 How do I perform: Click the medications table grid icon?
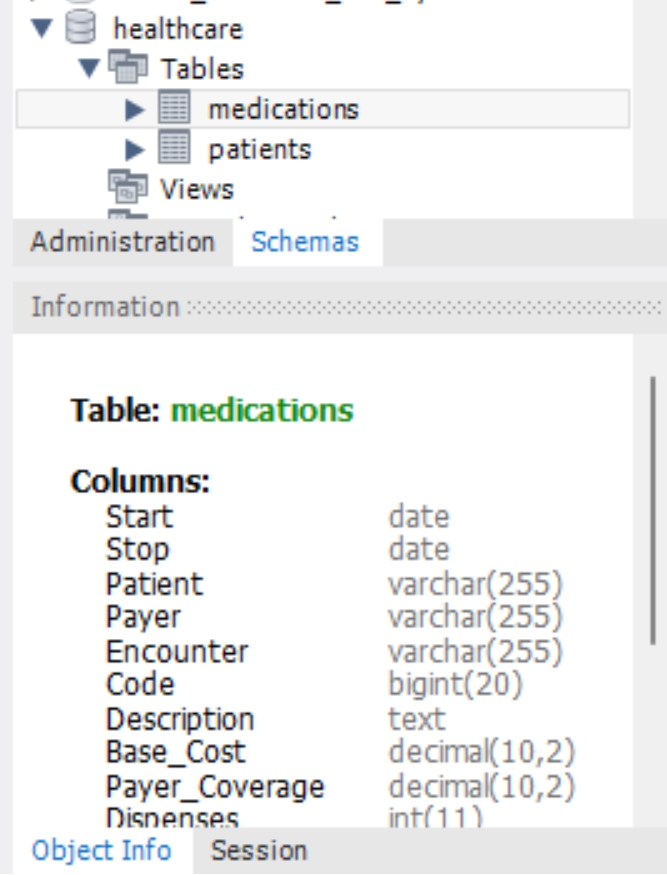(174, 109)
